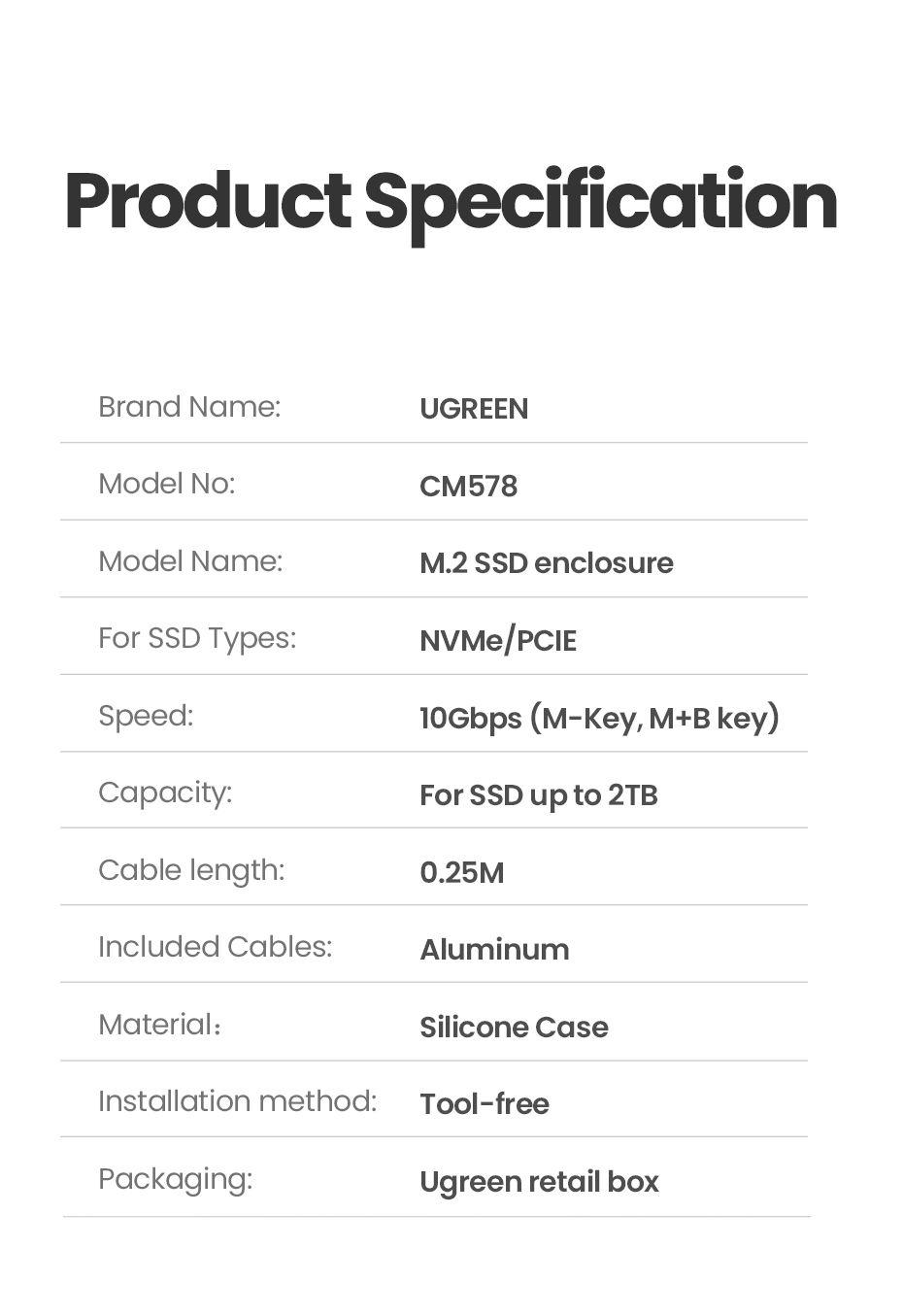The height and width of the screenshot is (1316, 903).
Task: Click the Speed label
Action: click(x=146, y=716)
